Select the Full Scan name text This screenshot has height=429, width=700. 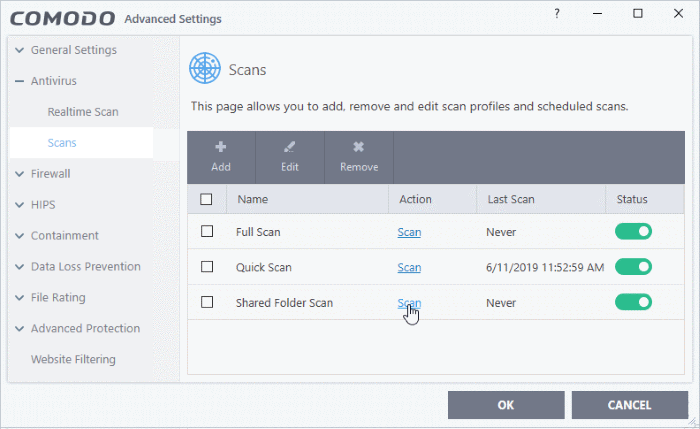pyautogui.click(x=258, y=232)
